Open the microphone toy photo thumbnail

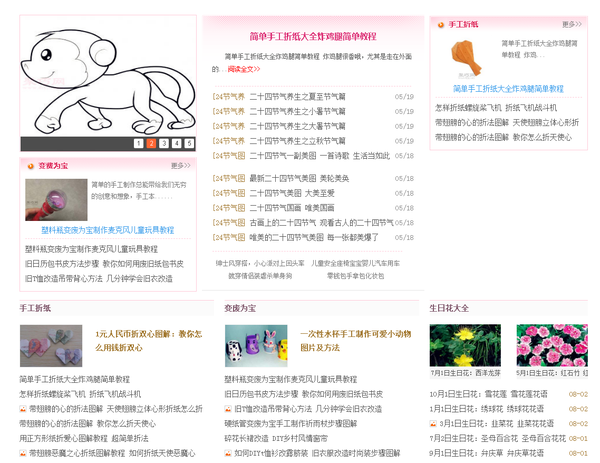(x=56, y=199)
